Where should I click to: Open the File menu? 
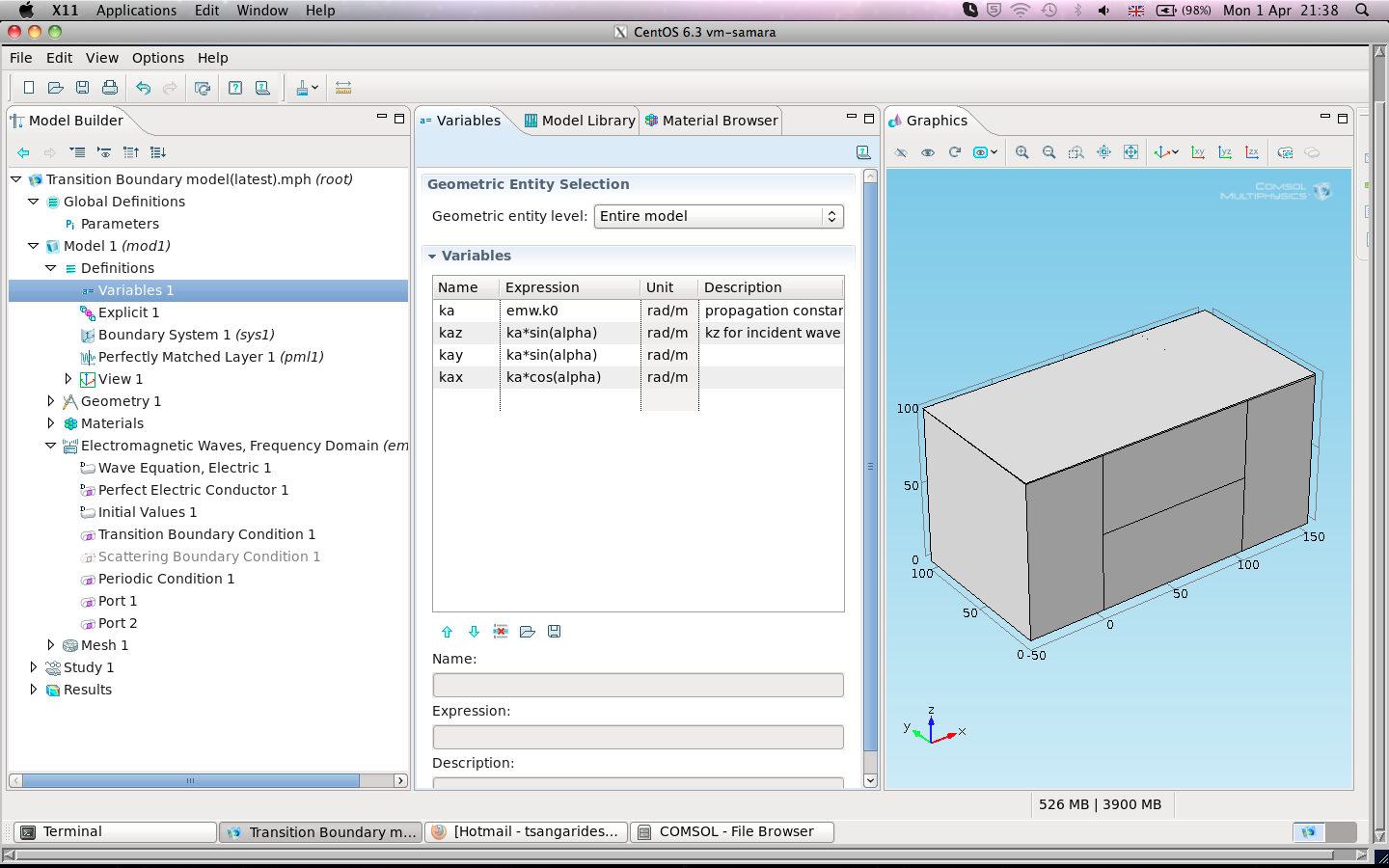pyautogui.click(x=21, y=58)
